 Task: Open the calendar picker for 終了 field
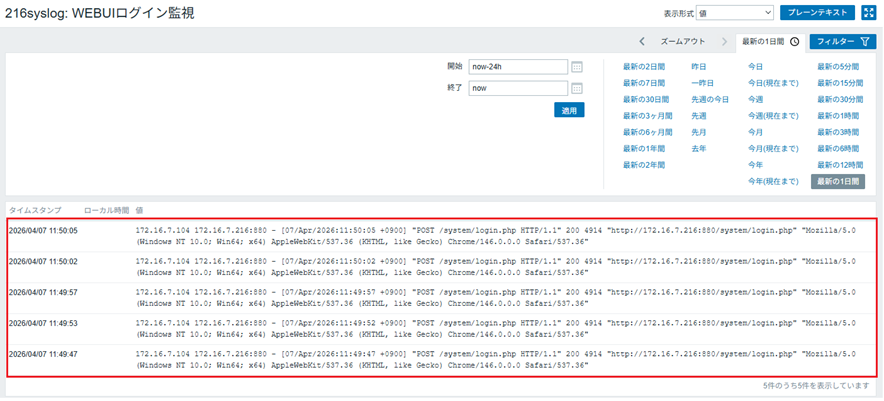coord(577,89)
